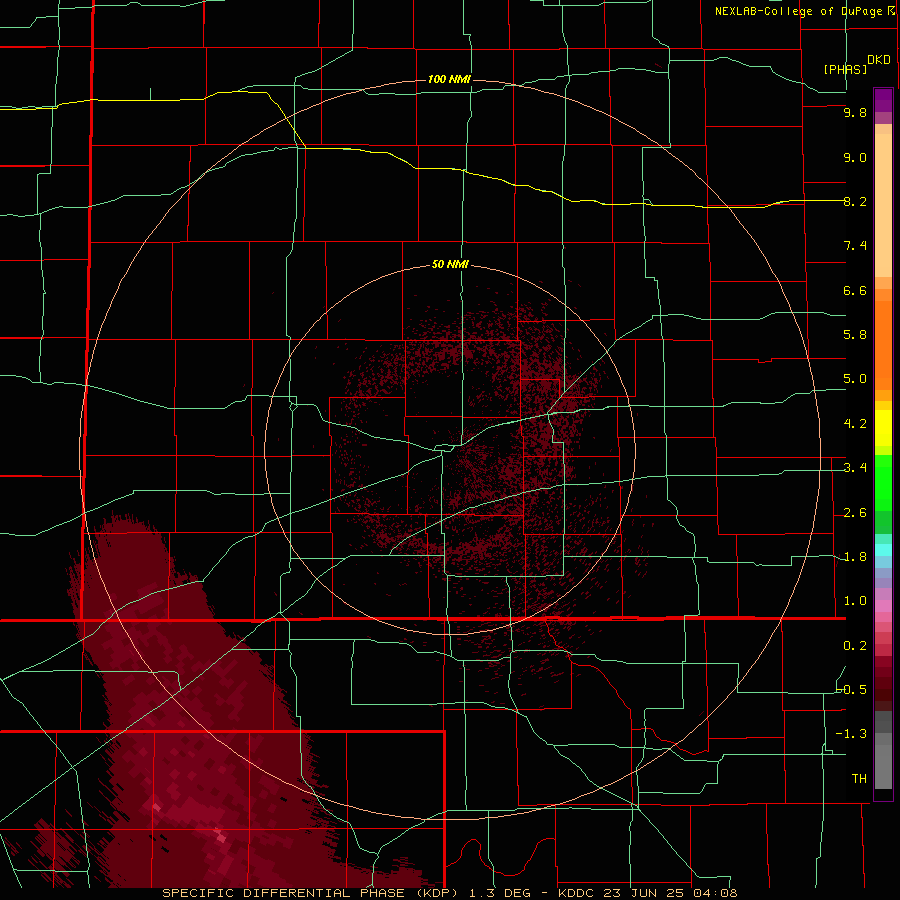Click the KDDC station identifier

pyautogui.click(x=577, y=893)
